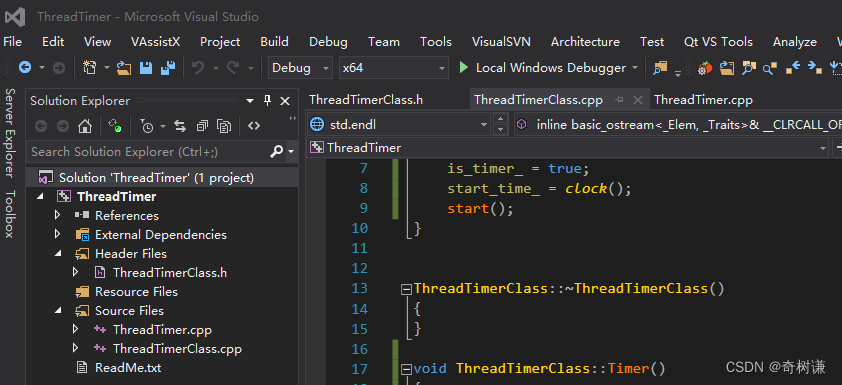Click Show All Files in Solution Explorer
This screenshot has height=385, width=842.
coord(224,126)
